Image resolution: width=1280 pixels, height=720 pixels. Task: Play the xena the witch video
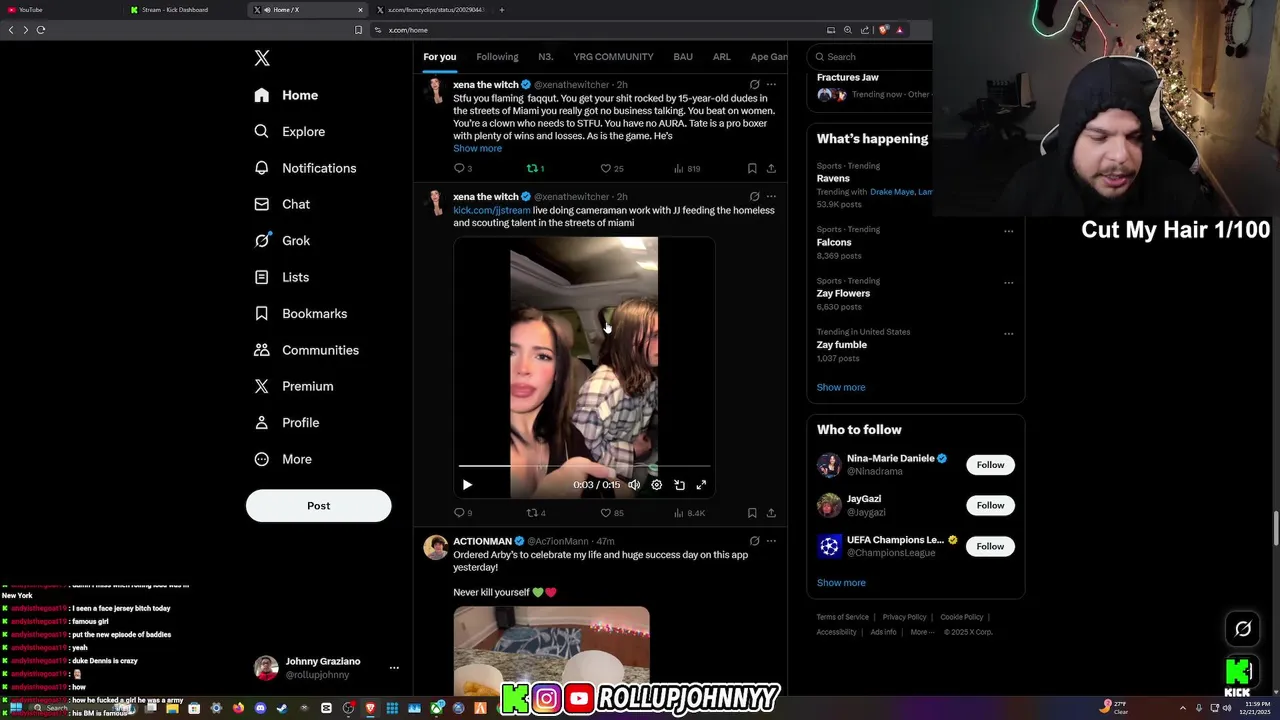click(x=467, y=485)
